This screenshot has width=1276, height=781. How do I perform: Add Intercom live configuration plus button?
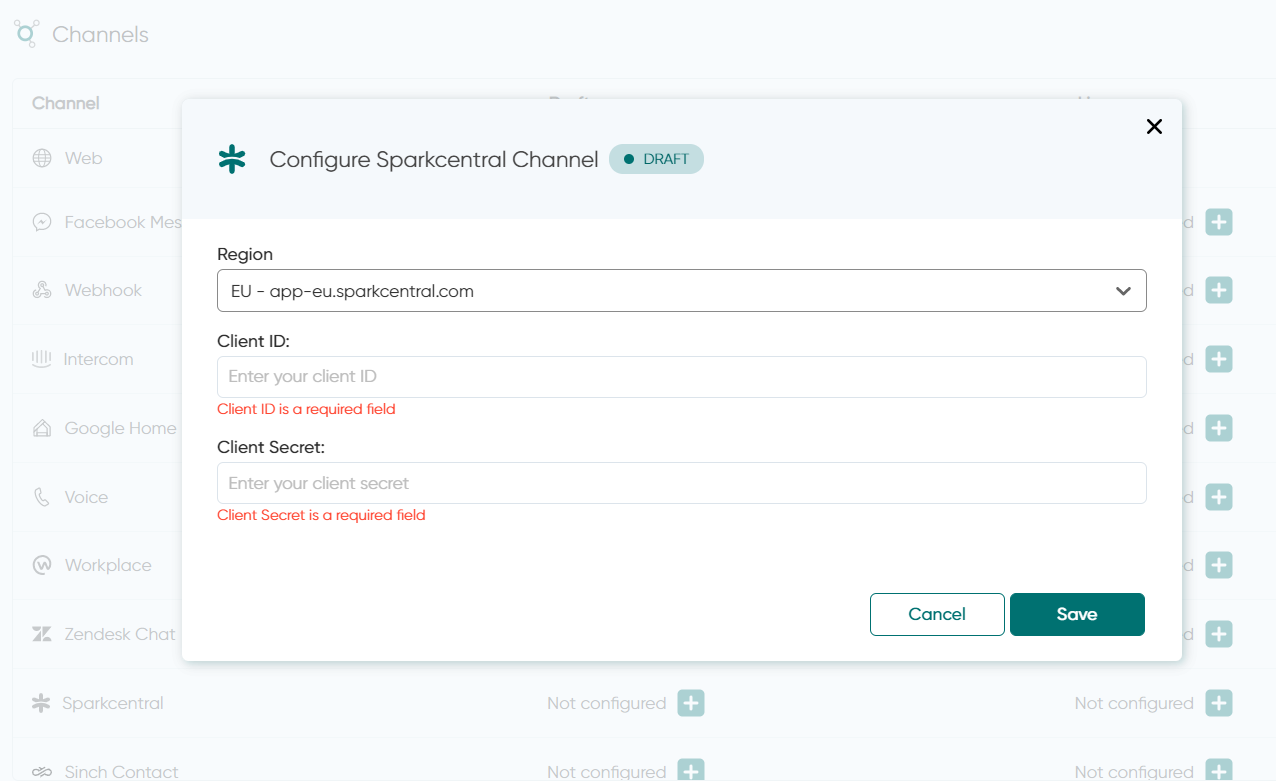pos(1218,359)
